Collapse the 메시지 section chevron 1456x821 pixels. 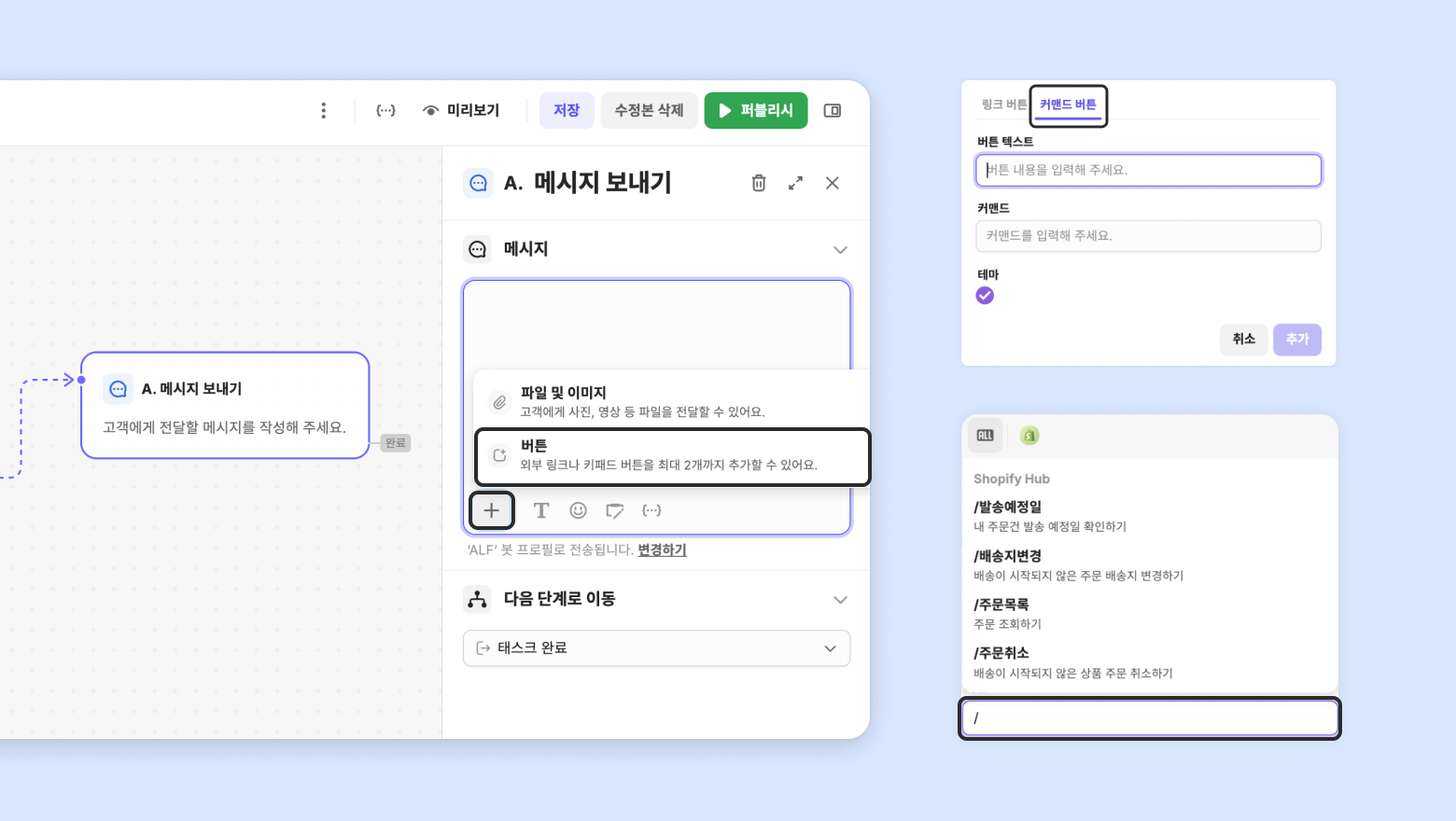click(x=840, y=249)
